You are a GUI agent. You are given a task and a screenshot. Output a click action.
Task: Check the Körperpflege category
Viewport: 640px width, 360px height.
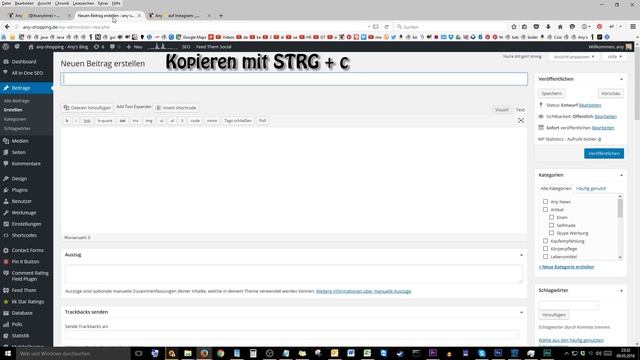click(545, 249)
